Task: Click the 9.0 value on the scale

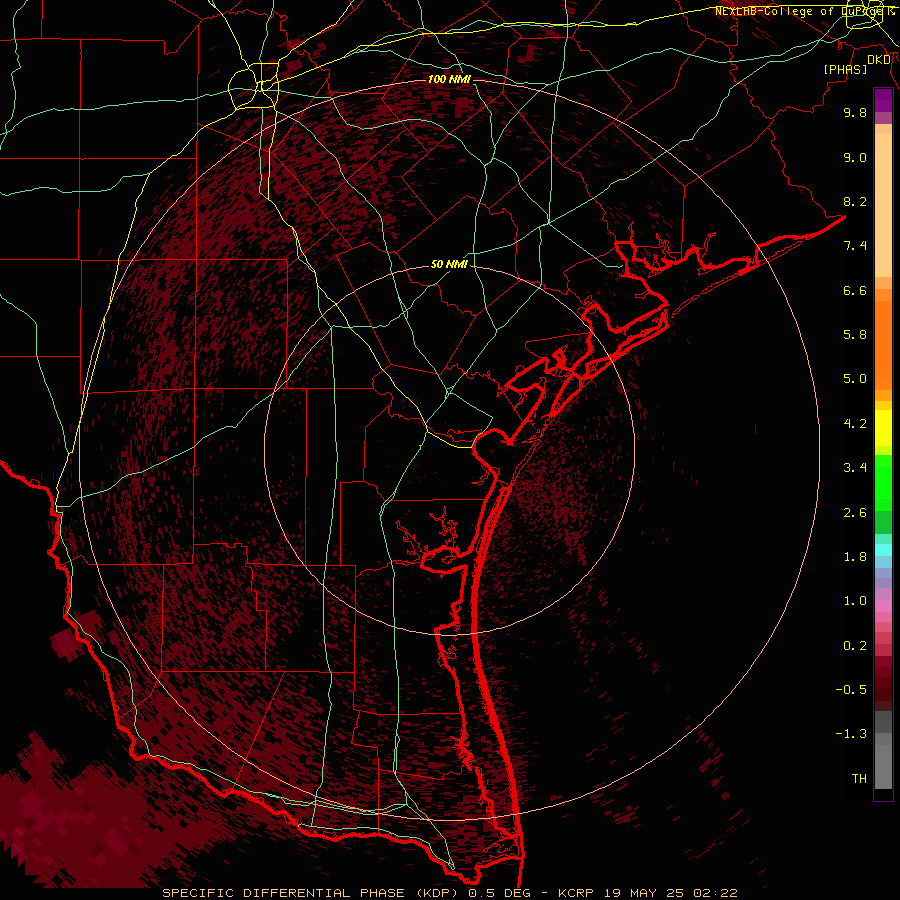Action: click(x=855, y=157)
